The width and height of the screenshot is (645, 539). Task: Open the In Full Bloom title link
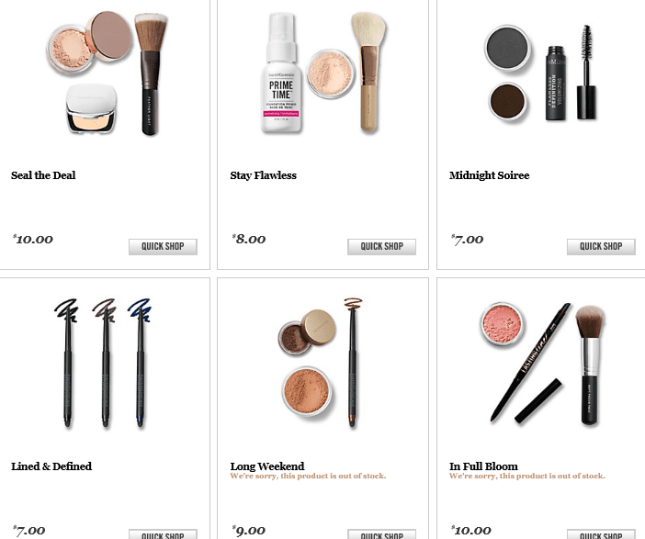click(483, 466)
